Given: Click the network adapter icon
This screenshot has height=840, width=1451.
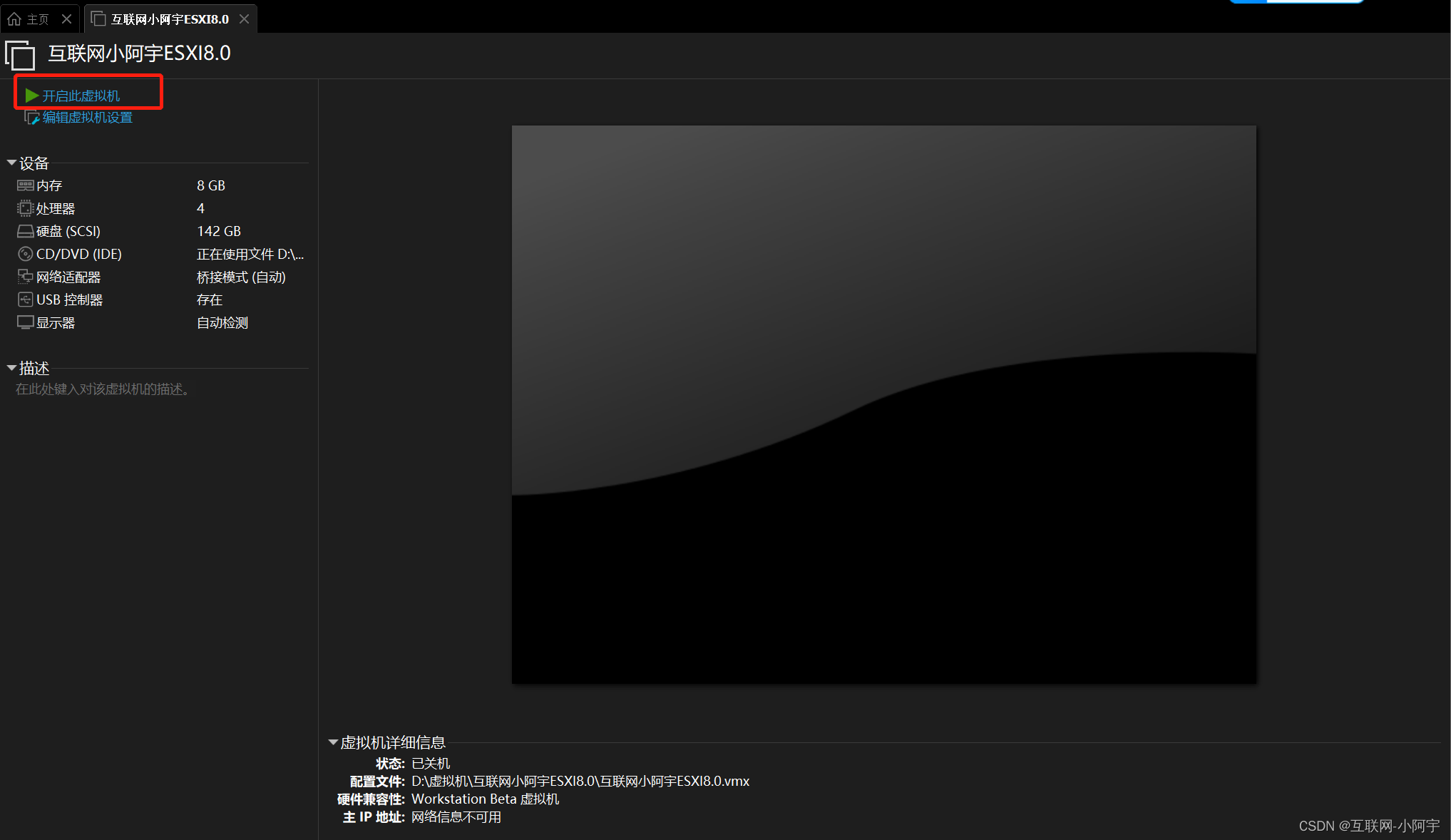Looking at the screenshot, I should (x=24, y=277).
